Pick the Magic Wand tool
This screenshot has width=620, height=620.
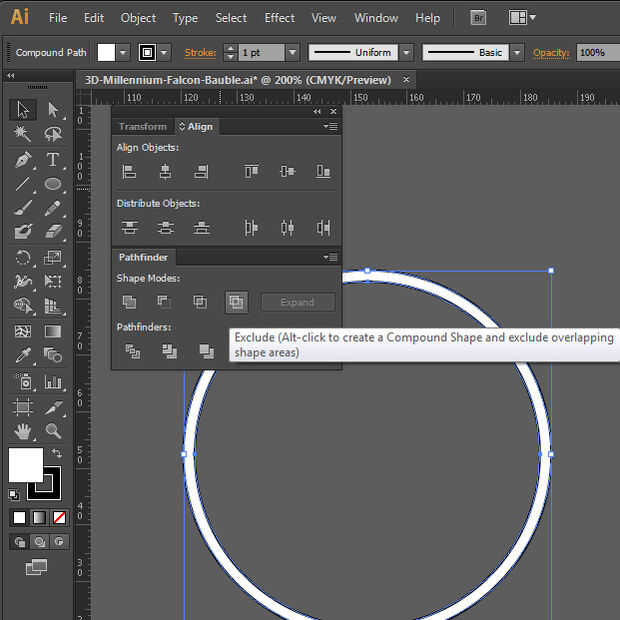pyautogui.click(x=23, y=135)
